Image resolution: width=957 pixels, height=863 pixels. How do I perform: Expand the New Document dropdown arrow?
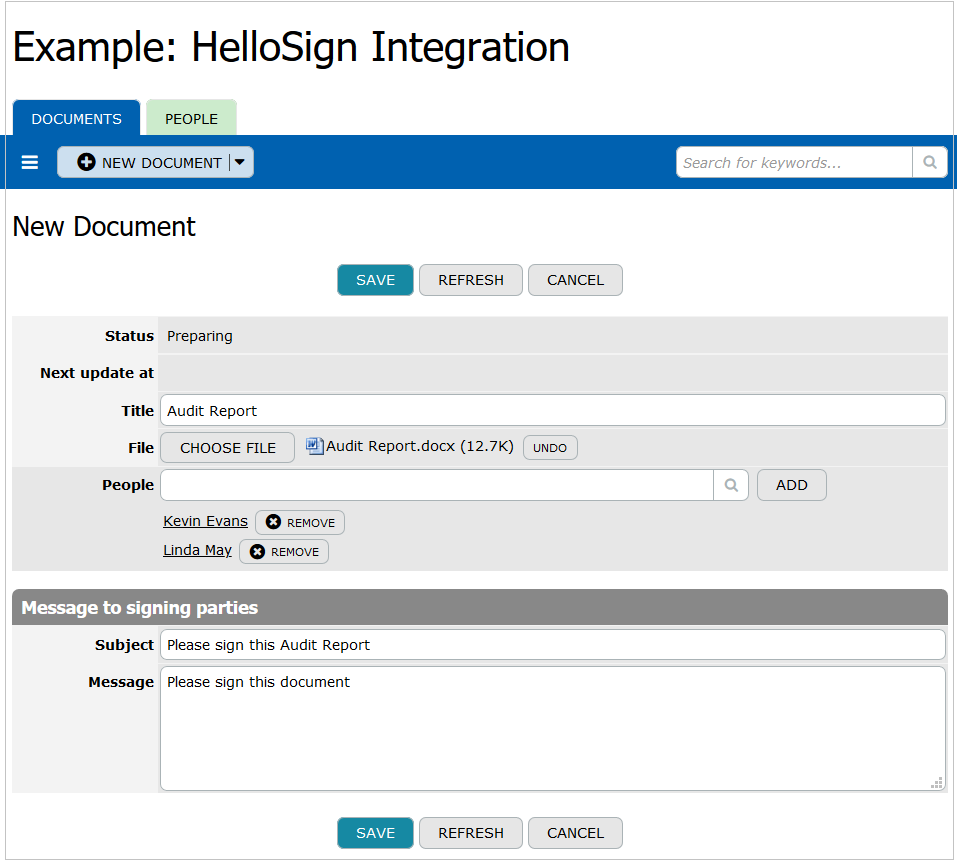pos(240,162)
